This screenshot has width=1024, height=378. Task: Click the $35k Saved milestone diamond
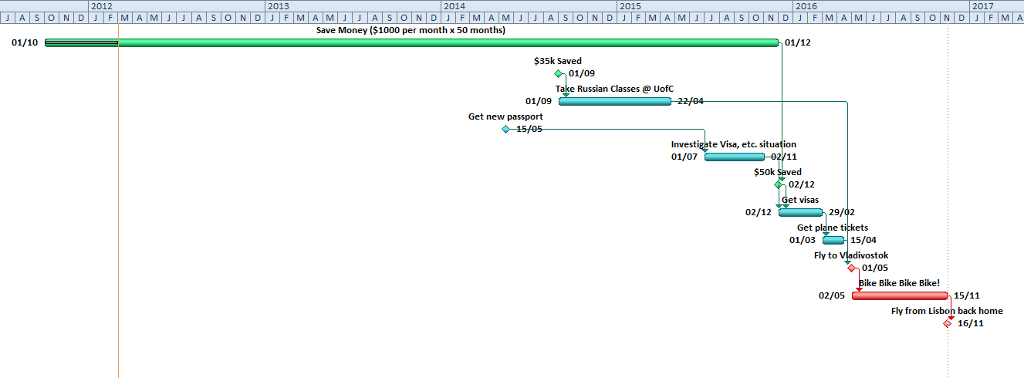(558, 74)
